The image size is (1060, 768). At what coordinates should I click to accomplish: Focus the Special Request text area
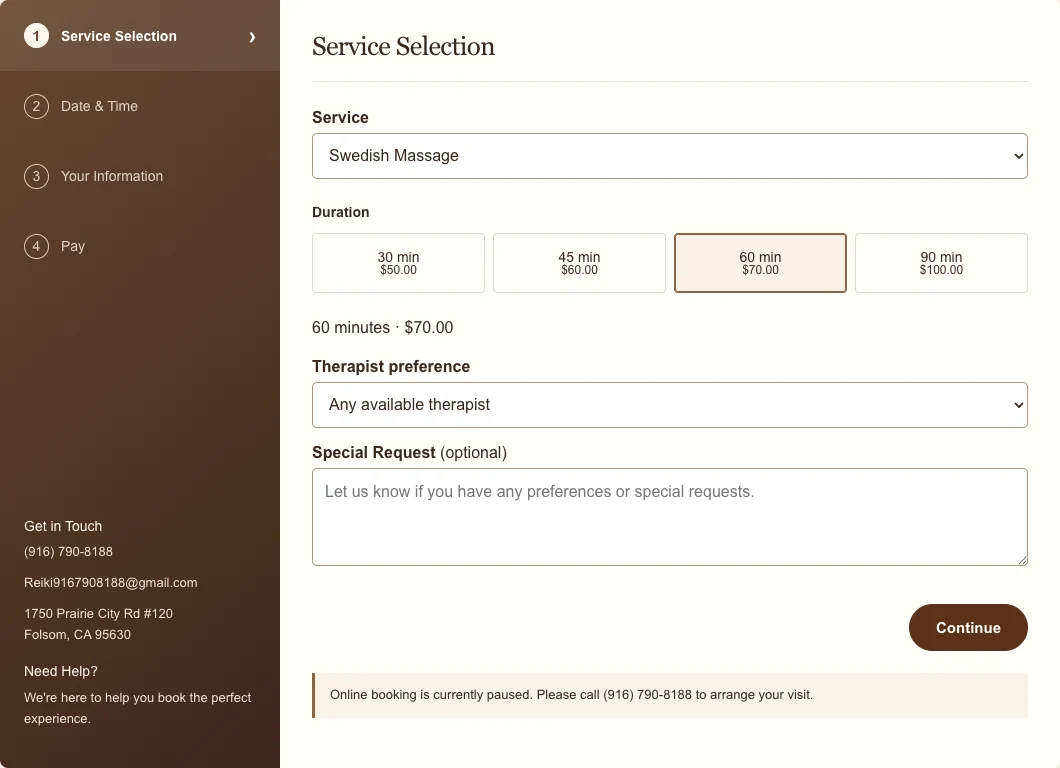click(x=670, y=517)
